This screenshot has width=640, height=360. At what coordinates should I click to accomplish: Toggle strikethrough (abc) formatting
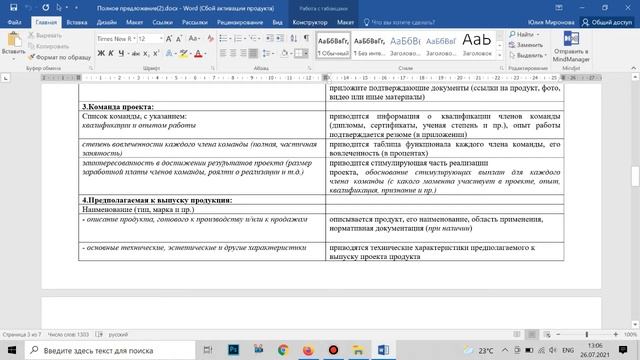(x=136, y=53)
